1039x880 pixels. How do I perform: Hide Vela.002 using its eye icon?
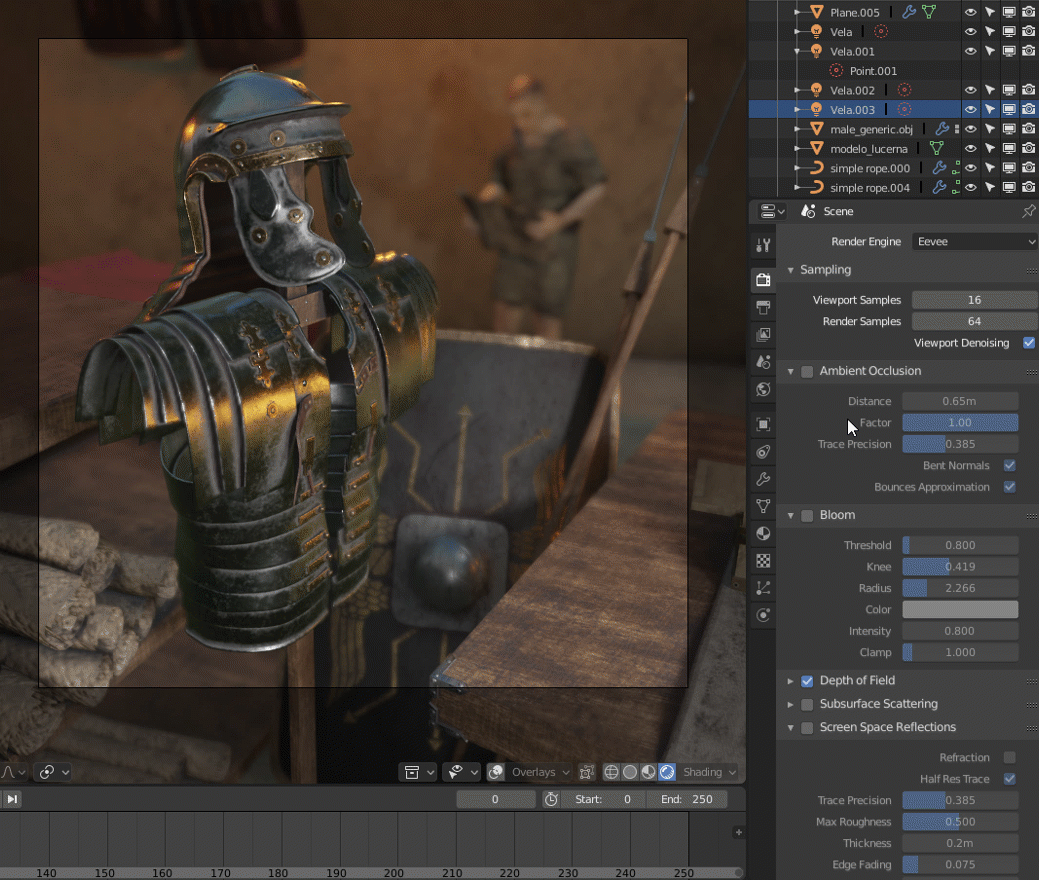pos(970,91)
